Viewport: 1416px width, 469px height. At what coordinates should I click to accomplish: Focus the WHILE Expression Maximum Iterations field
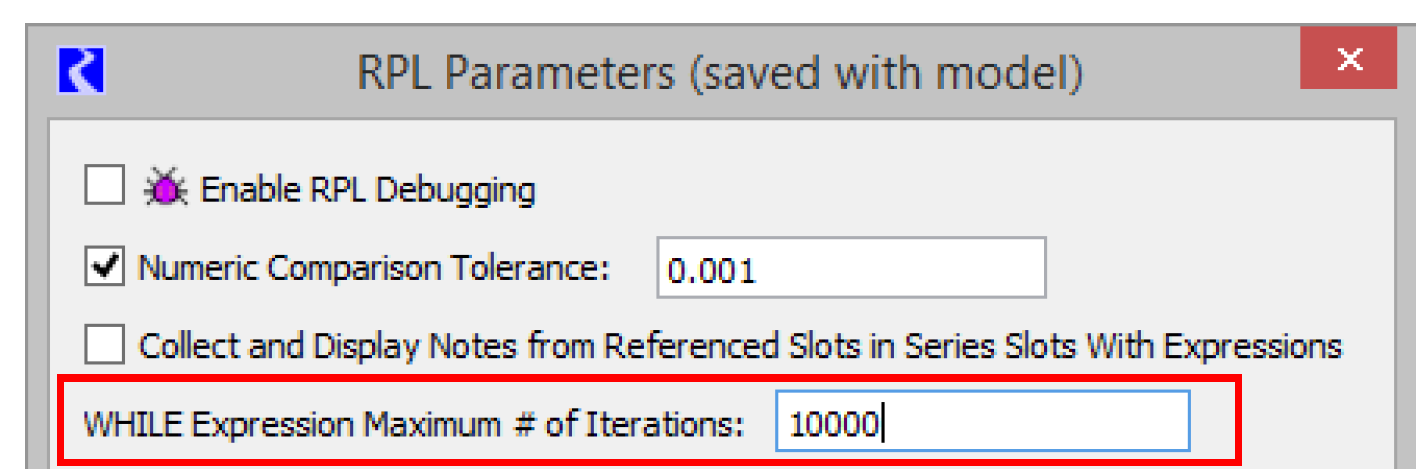[x=982, y=422]
